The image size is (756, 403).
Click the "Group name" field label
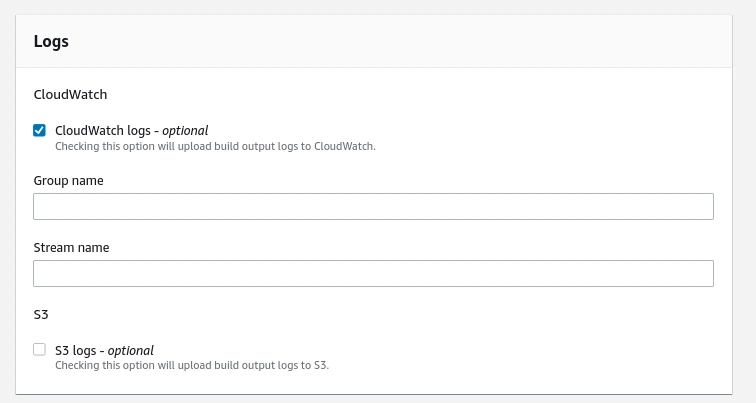69,180
